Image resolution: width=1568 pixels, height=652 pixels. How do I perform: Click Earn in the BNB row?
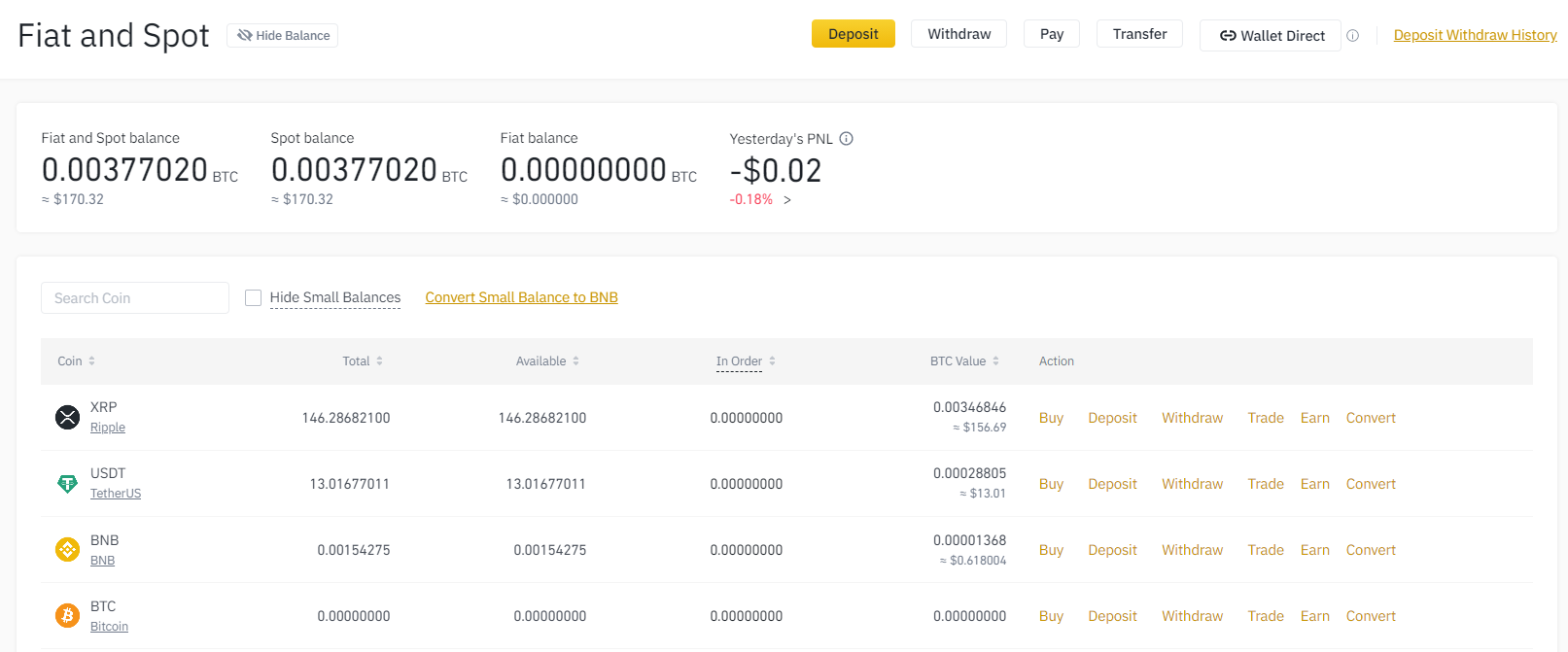tap(1315, 550)
